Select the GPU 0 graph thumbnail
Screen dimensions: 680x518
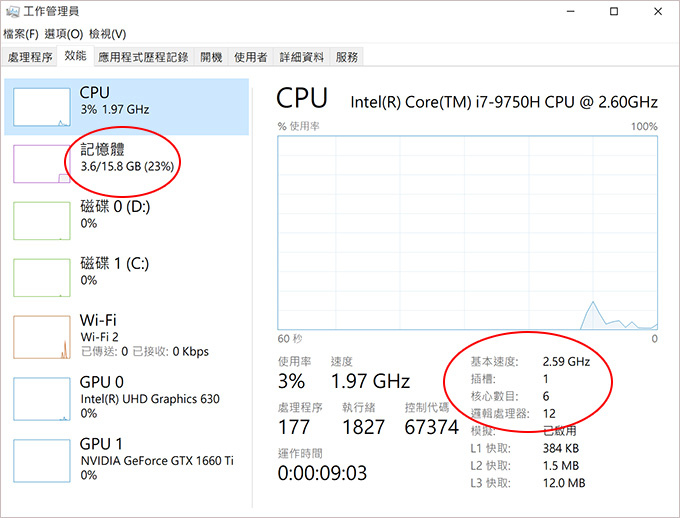[42, 399]
